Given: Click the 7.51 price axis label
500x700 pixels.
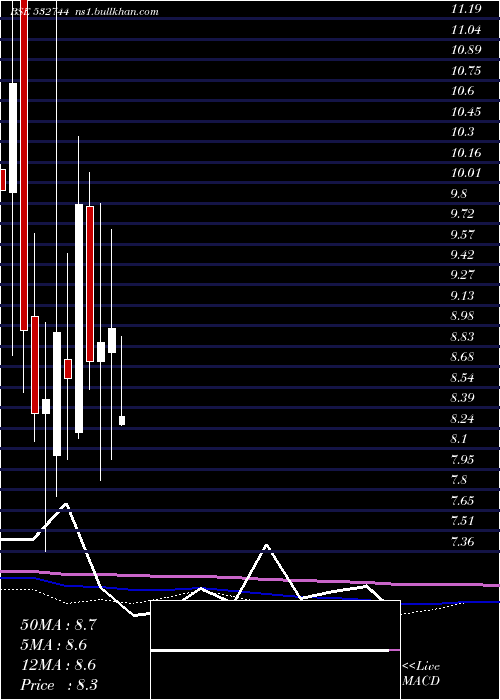Looking at the screenshot, I should 462,521.
